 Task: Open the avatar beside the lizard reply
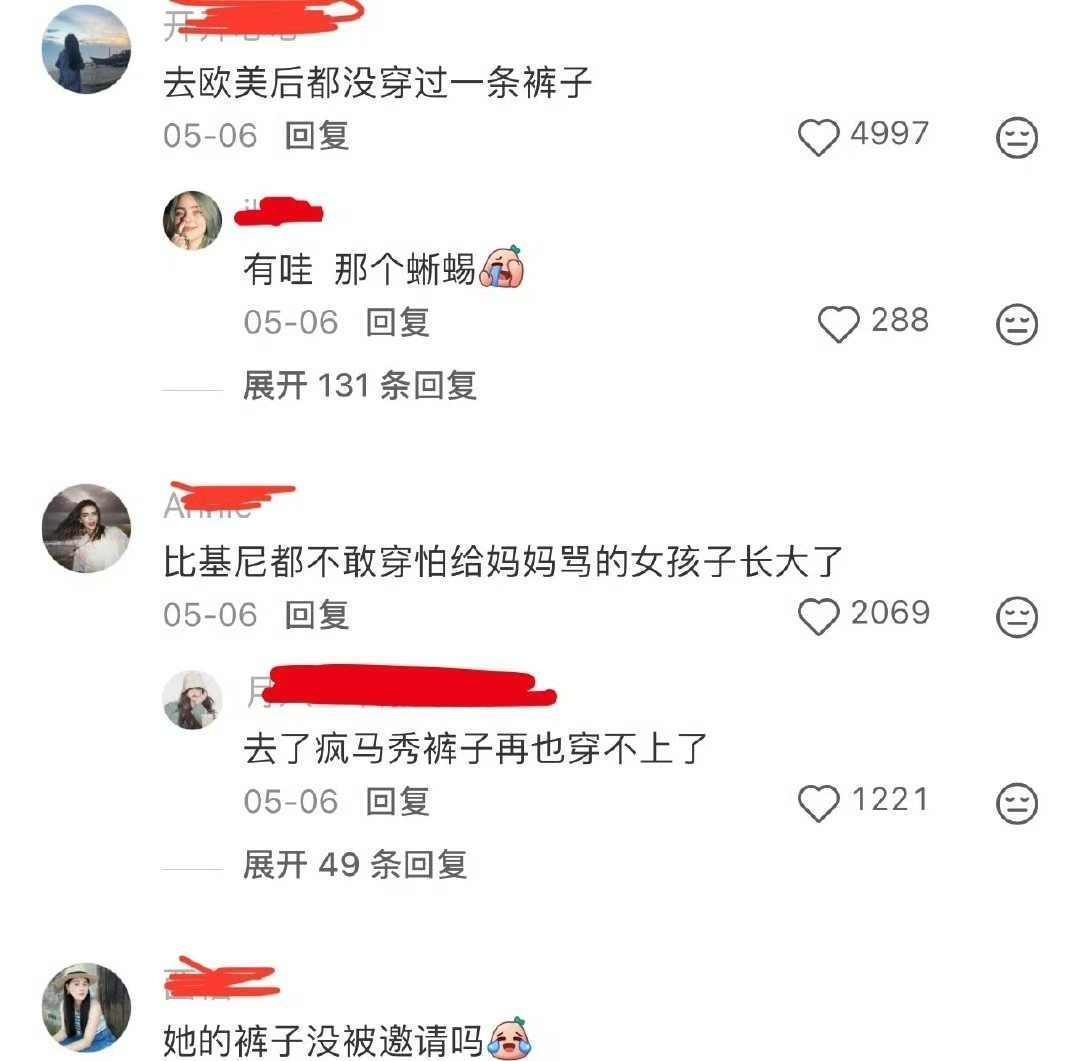[x=192, y=220]
